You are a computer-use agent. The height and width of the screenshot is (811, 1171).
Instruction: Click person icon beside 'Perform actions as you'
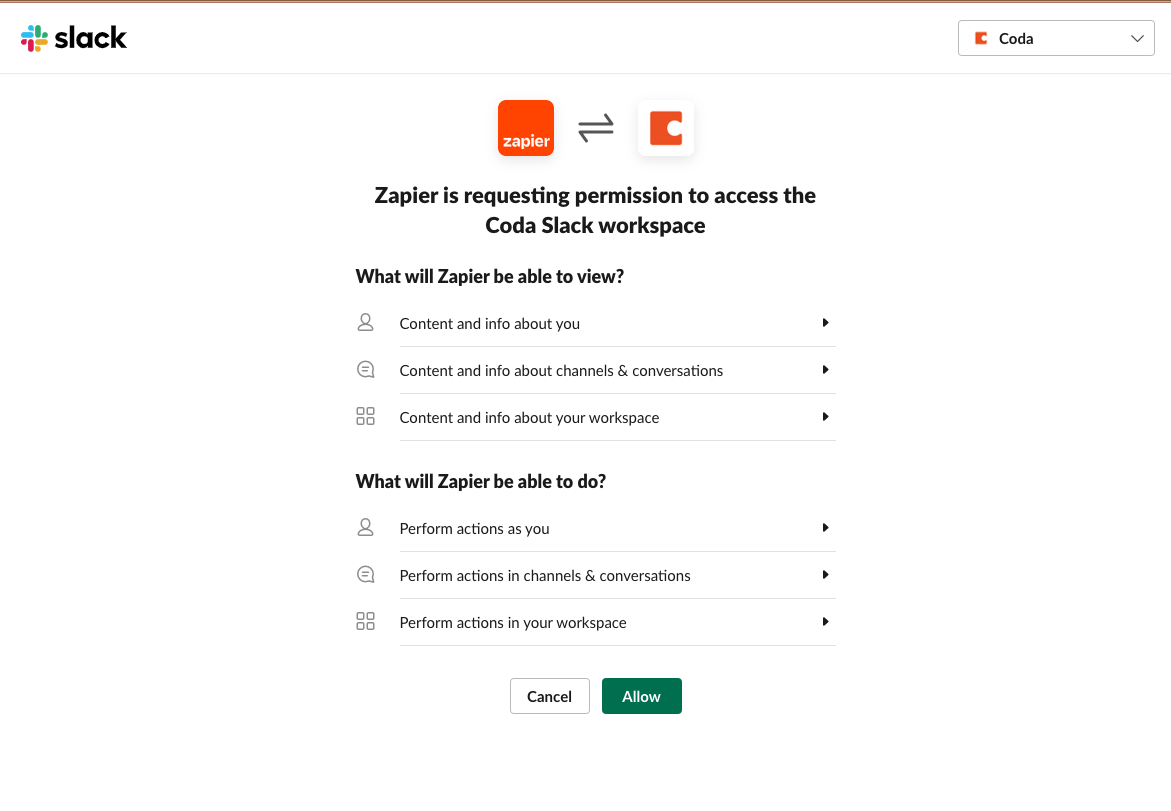(365, 528)
